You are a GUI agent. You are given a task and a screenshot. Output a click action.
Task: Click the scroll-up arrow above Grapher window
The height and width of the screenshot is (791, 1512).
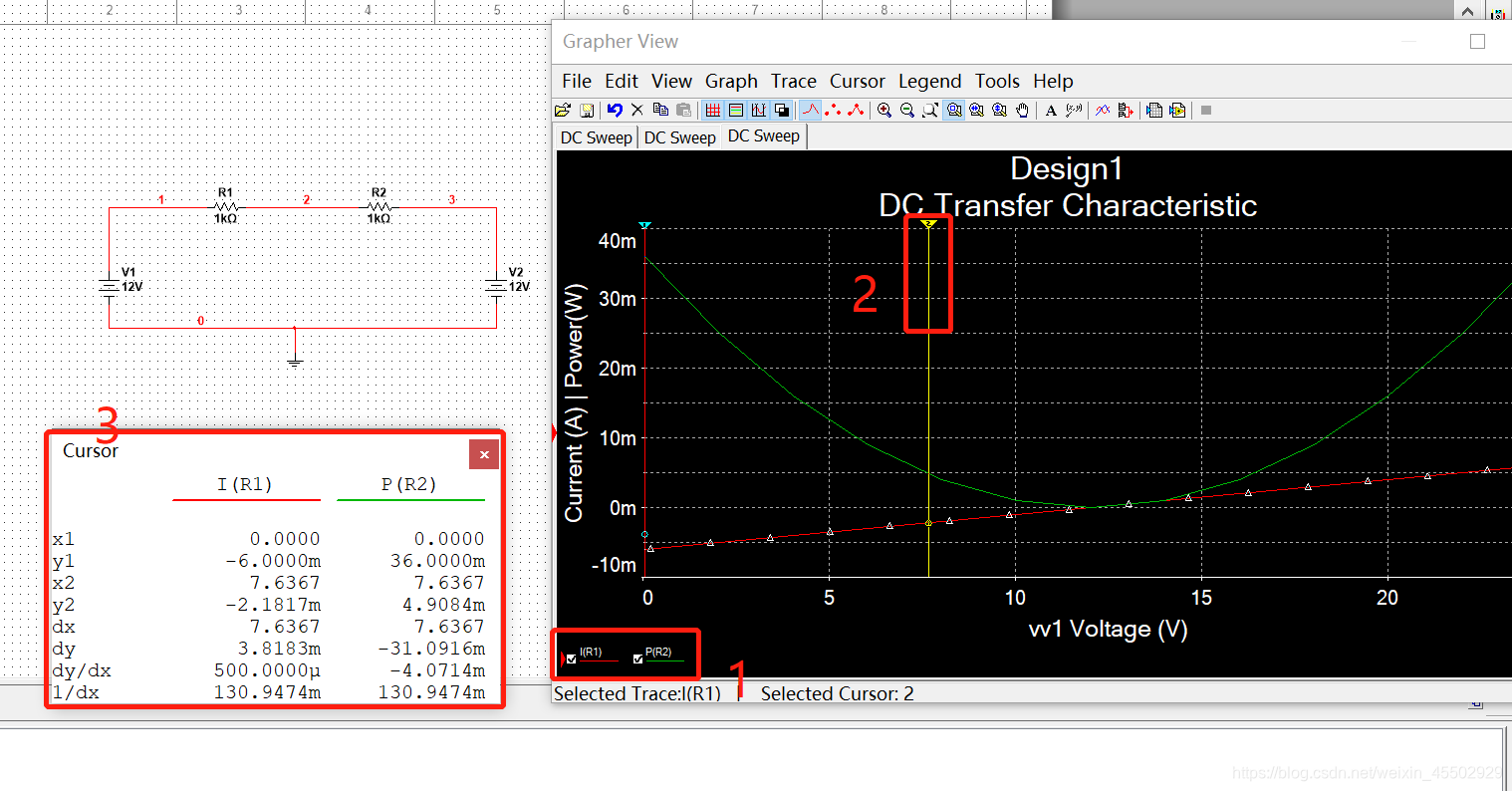click(x=1468, y=10)
